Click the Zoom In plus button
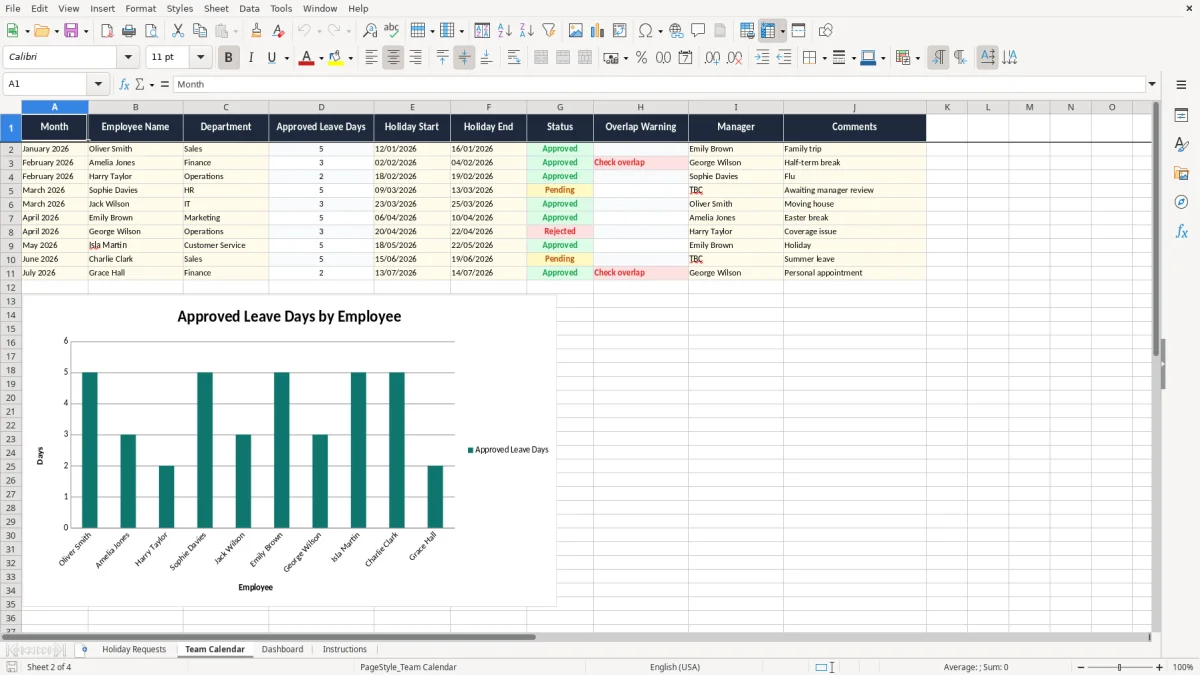The height and width of the screenshot is (675, 1200). coord(1160,667)
